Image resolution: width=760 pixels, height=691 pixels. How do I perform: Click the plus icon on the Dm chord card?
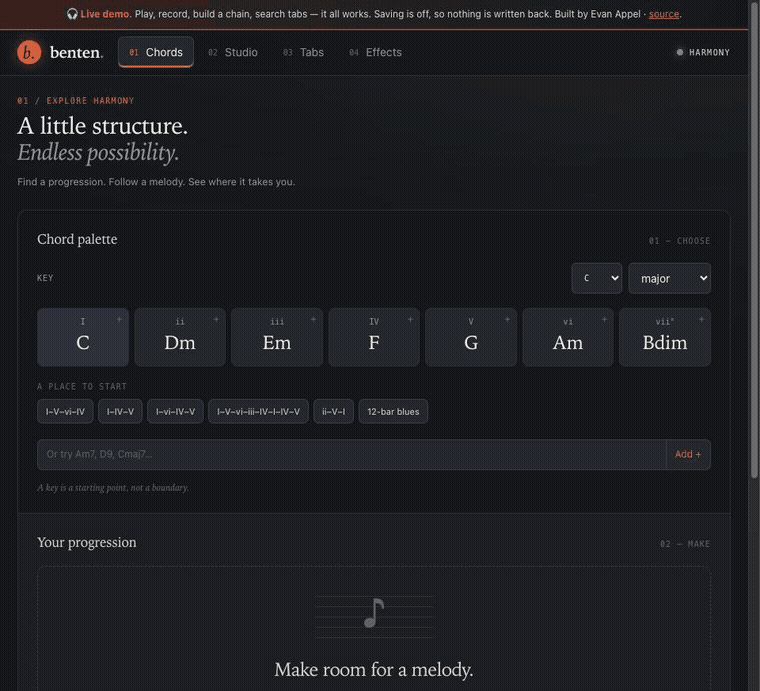coord(216,319)
